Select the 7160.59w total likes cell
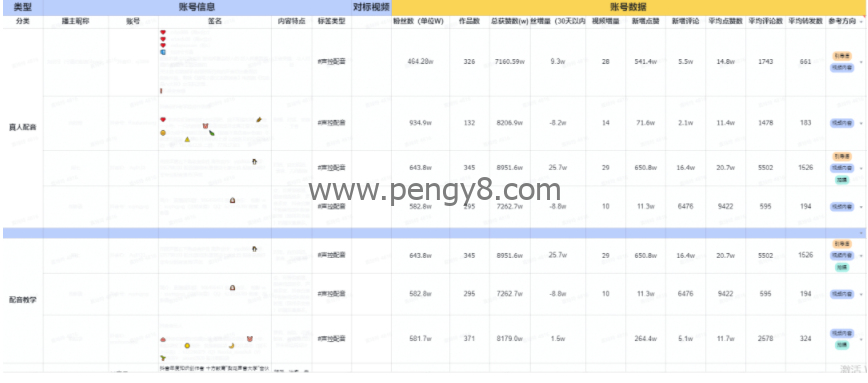 (x=510, y=62)
